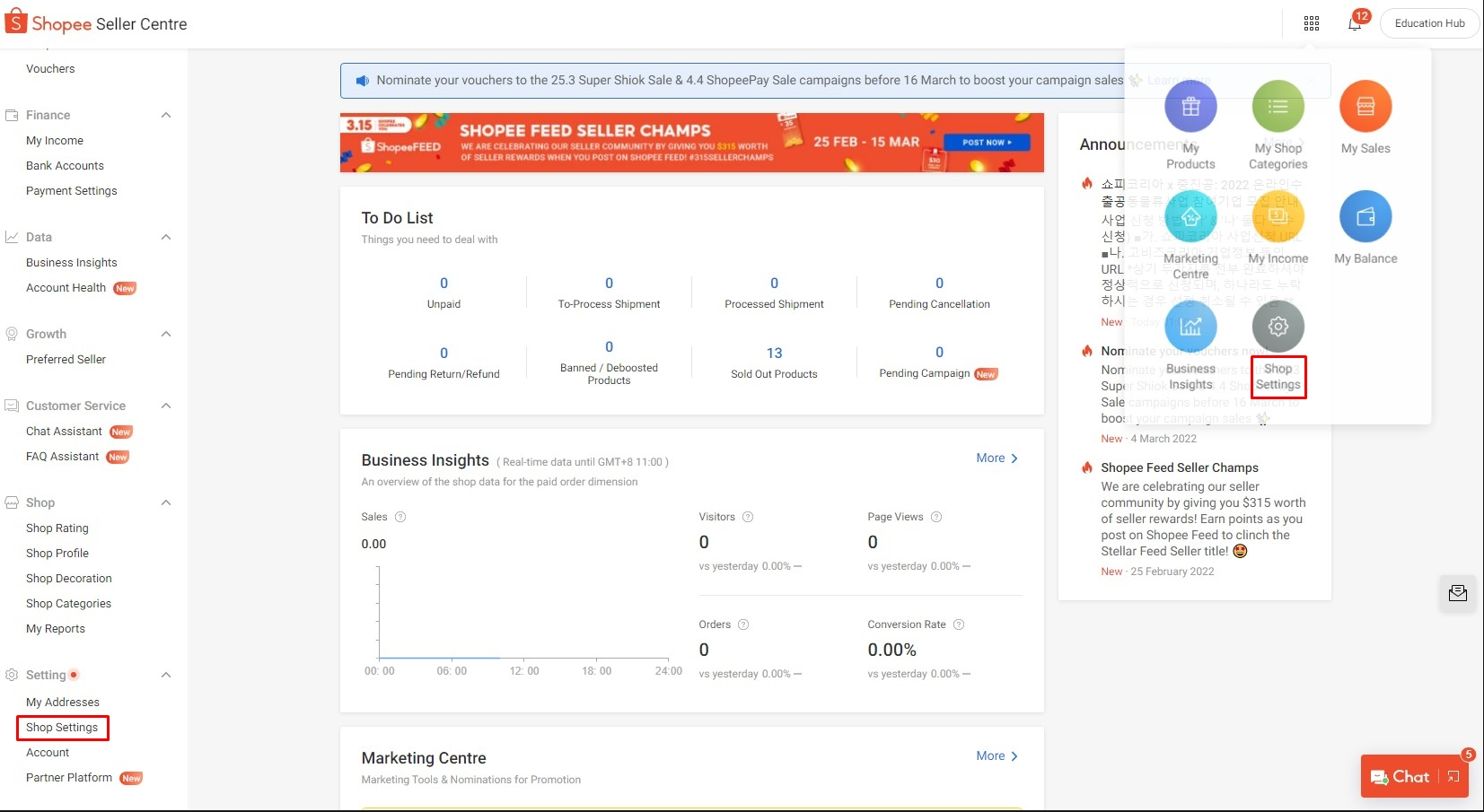Image resolution: width=1484 pixels, height=812 pixels.
Task: Click the Orders help question icon
Action: tap(743, 624)
